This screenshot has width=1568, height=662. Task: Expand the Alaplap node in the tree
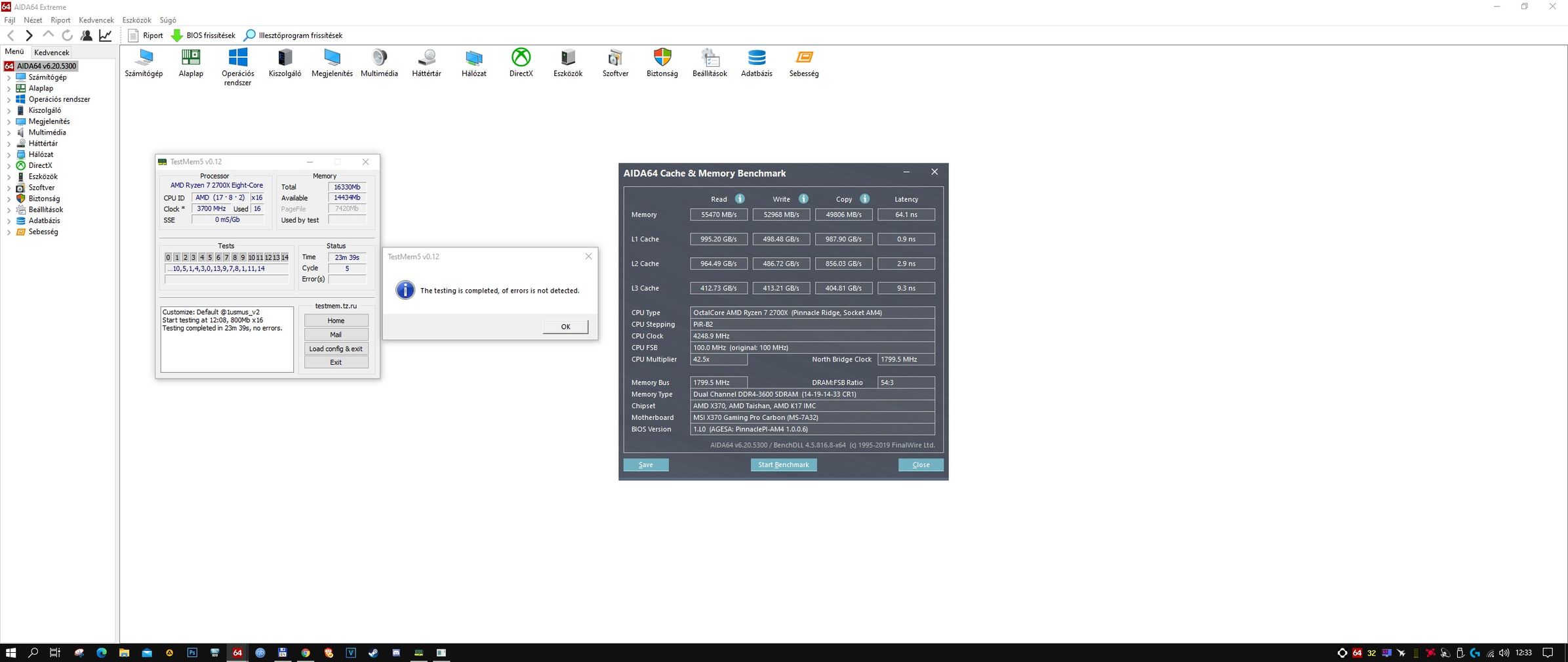9,89
